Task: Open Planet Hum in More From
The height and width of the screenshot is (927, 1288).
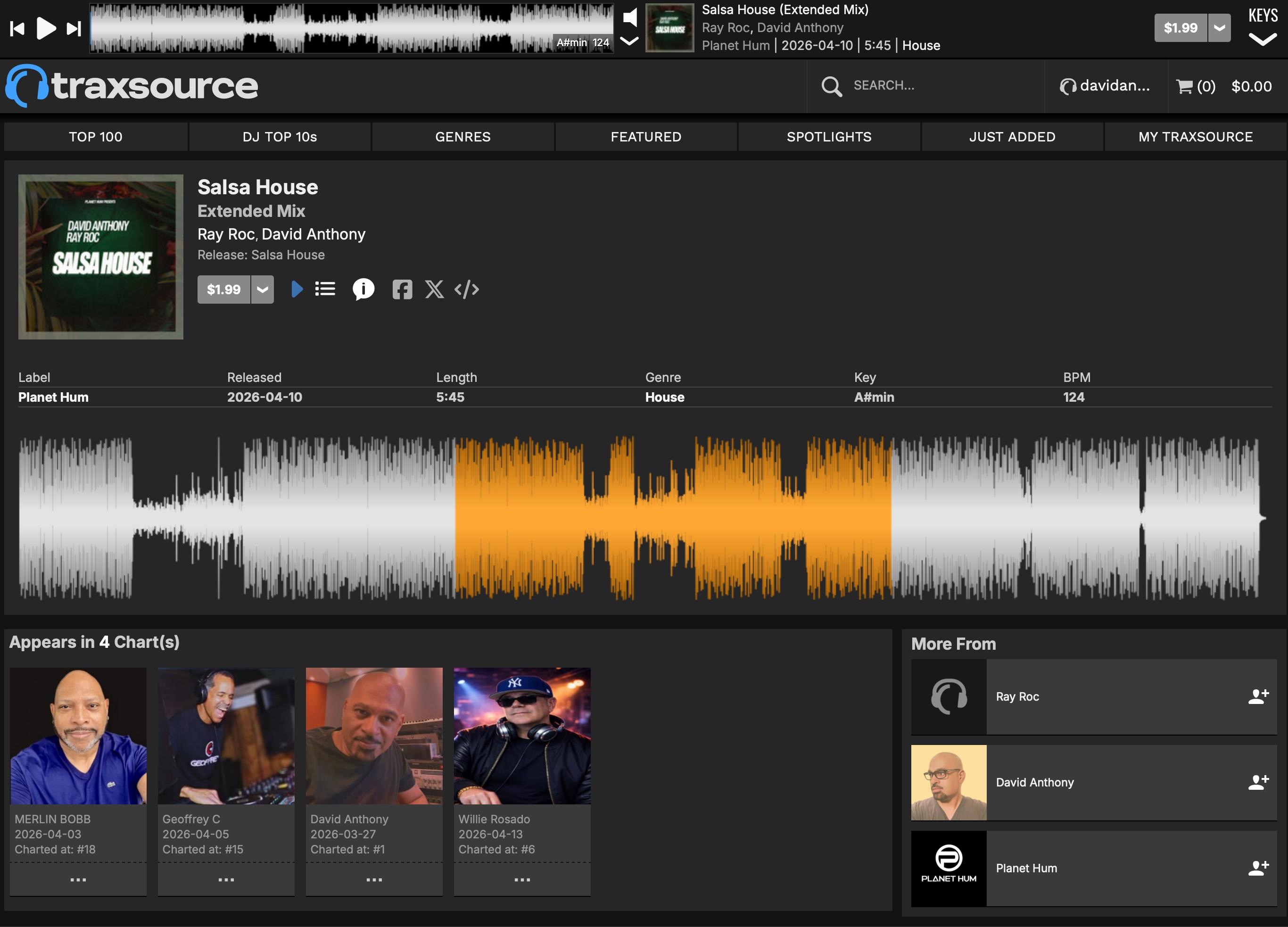Action: 1026,868
